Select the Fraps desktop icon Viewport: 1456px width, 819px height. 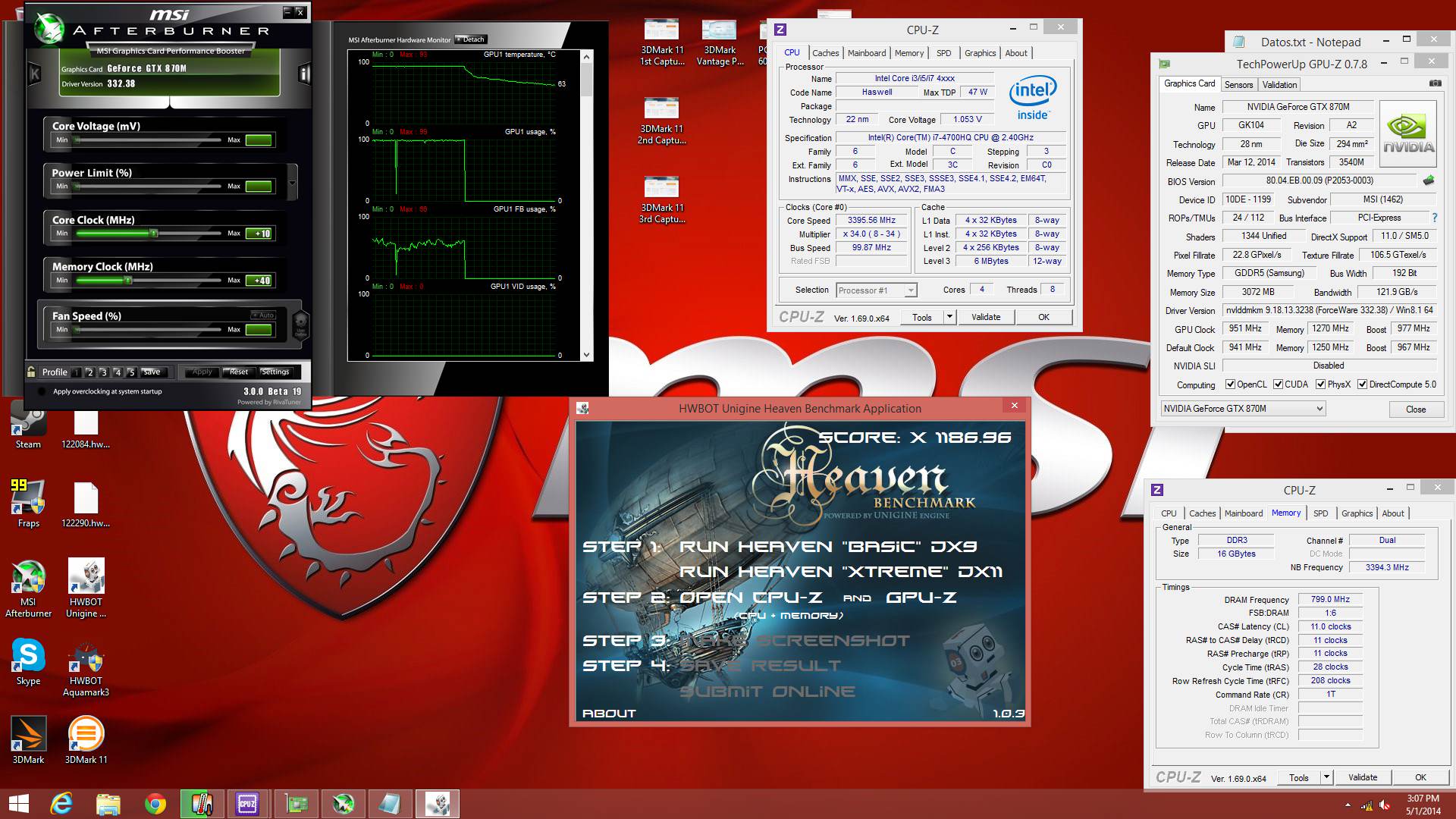[28, 504]
